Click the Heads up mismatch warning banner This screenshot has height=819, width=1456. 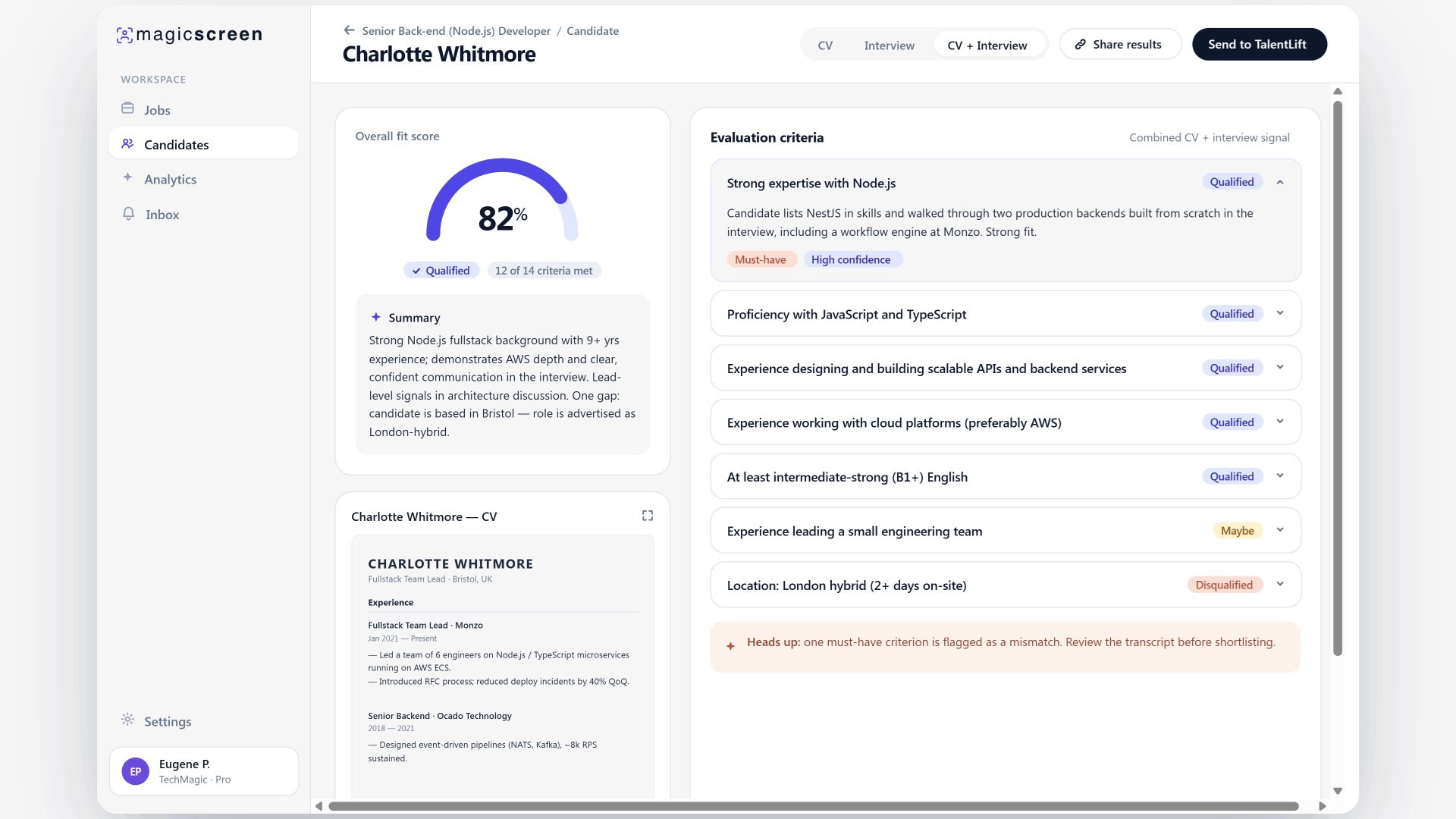(x=1006, y=647)
